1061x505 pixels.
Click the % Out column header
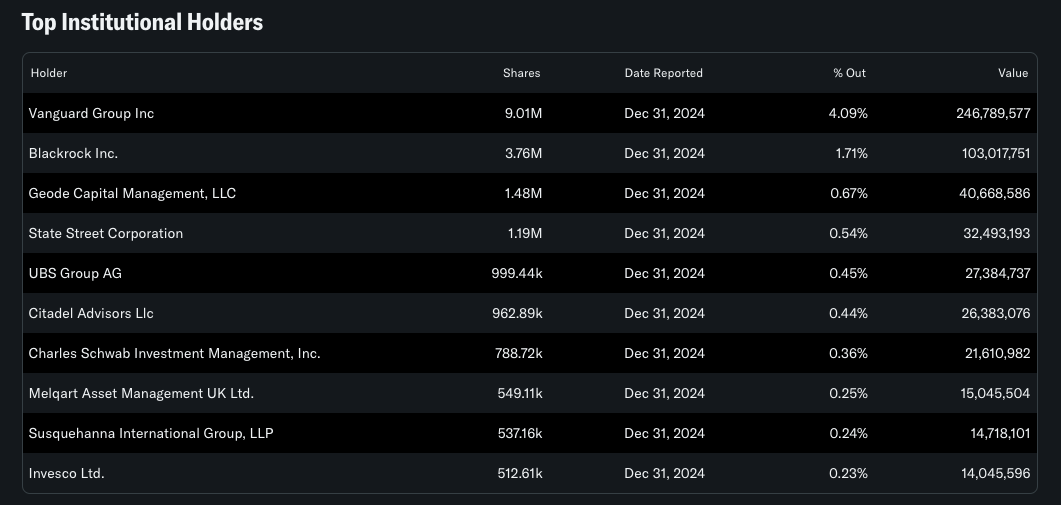coord(849,73)
